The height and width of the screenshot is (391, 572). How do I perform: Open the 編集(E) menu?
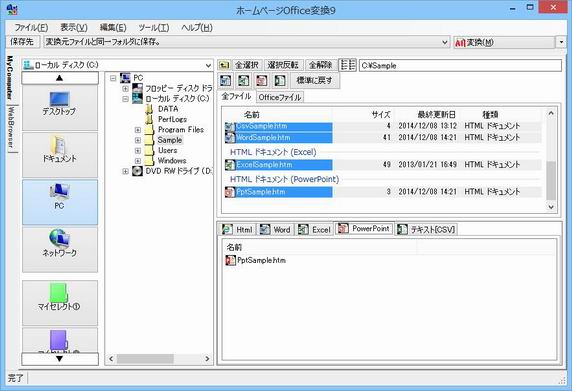click(x=113, y=27)
